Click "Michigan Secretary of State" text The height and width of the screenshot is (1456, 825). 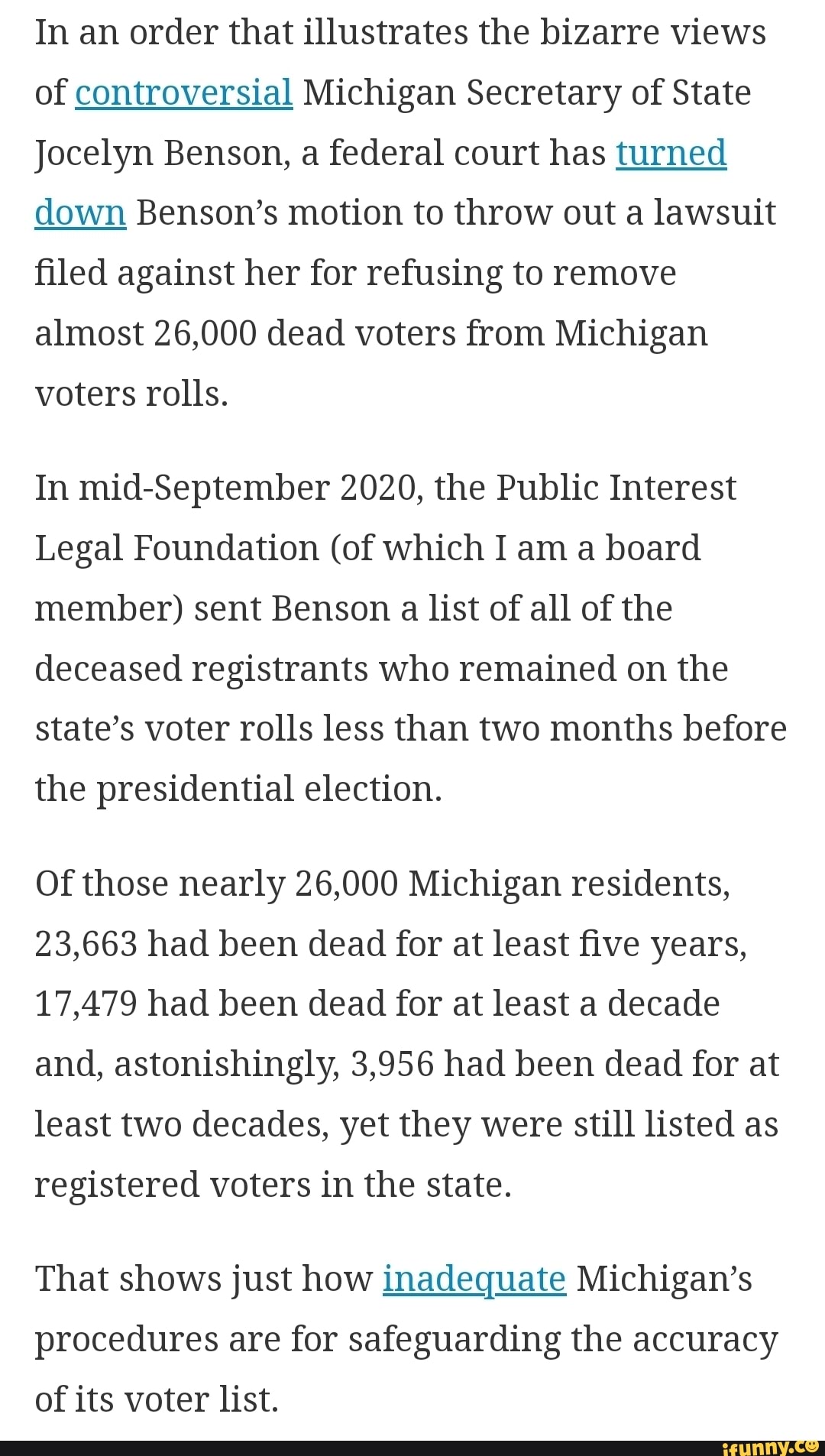pyautogui.click(x=526, y=92)
